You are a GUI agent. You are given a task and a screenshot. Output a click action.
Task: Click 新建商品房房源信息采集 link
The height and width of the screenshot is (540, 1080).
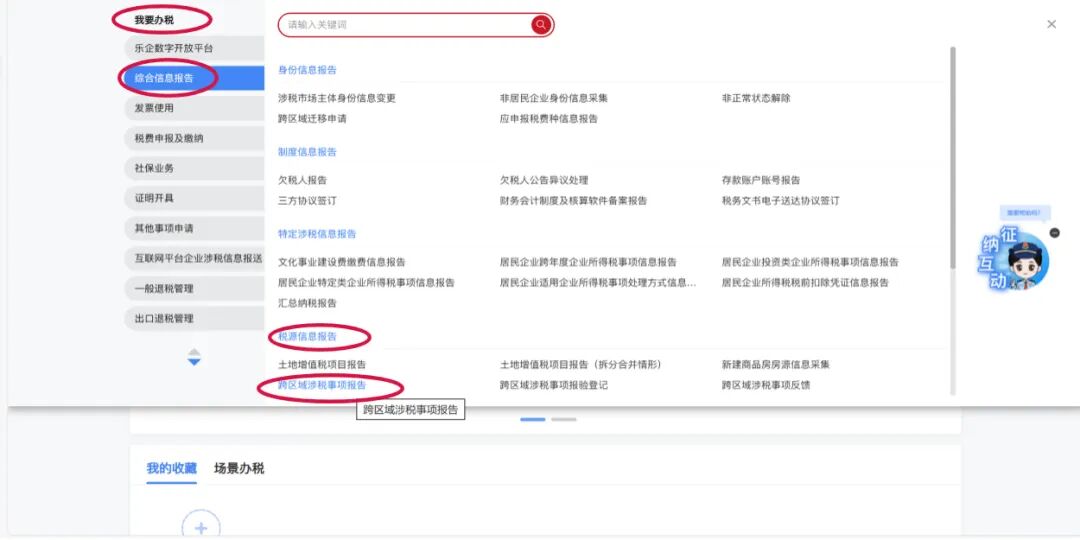[x=776, y=364]
